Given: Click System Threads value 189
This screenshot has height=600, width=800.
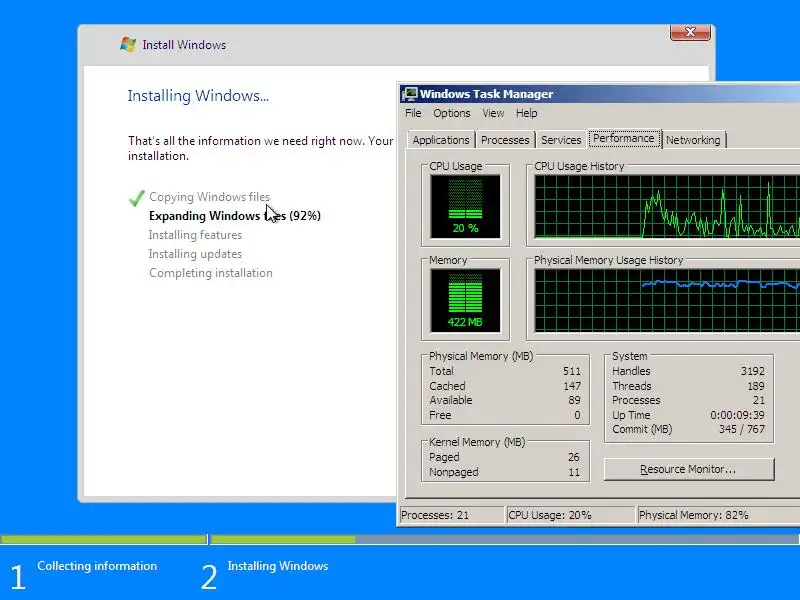Looking at the screenshot, I should click(x=756, y=386).
